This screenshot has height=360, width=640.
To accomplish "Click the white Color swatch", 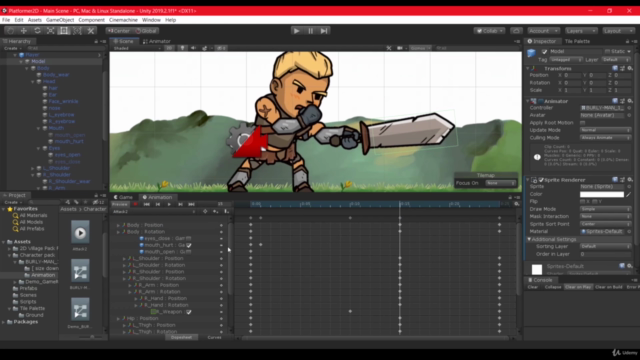I will (602, 194).
